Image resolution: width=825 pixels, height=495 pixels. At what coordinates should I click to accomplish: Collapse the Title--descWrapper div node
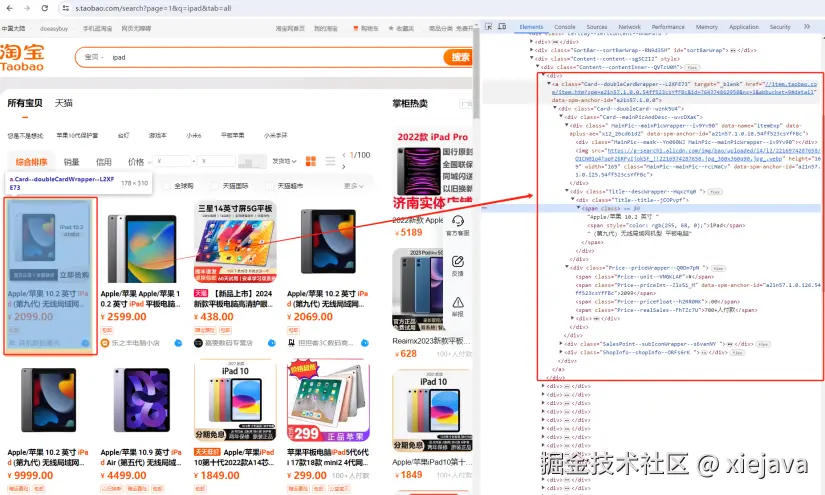click(x=567, y=191)
